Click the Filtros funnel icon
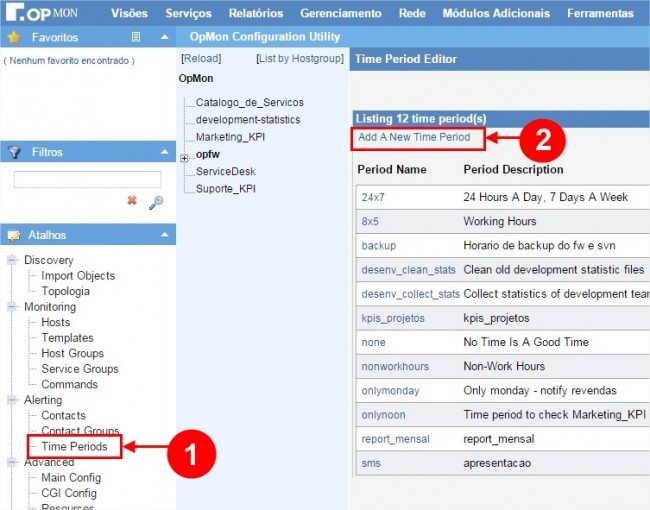The width and height of the screenshot is (650, 510). point(14,152)
